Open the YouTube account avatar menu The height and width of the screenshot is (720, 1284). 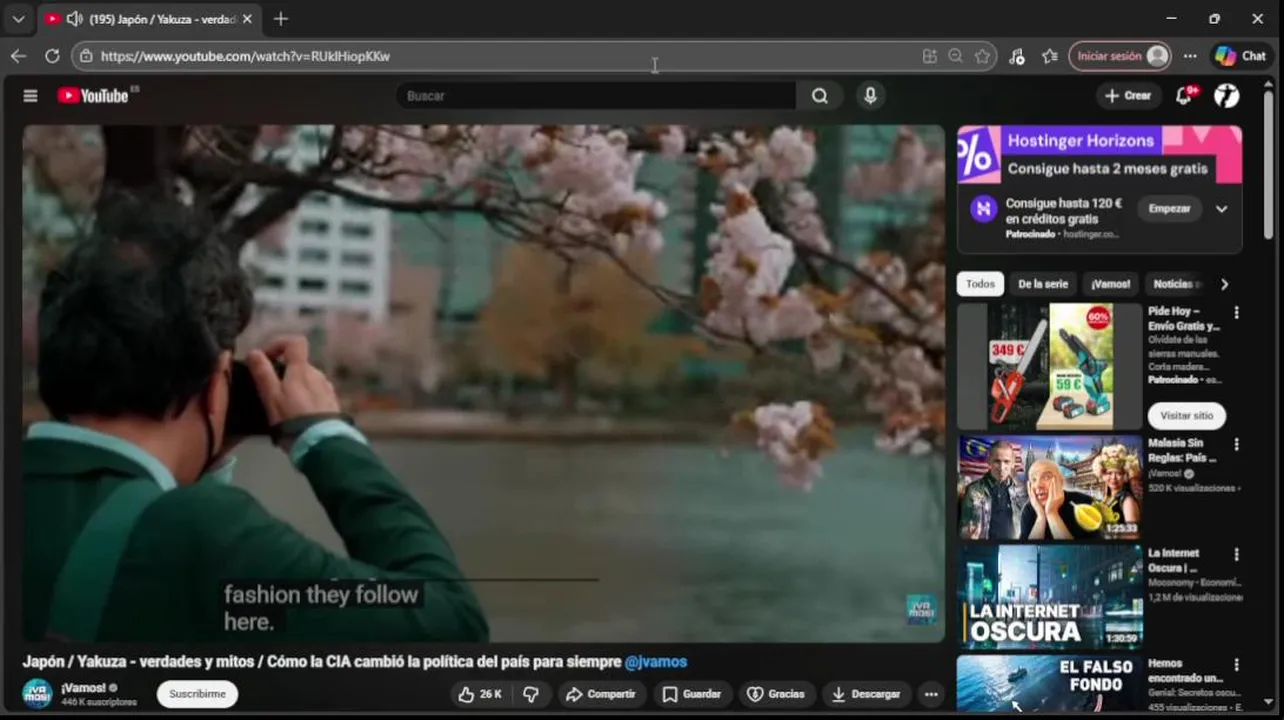(x=1227, y=95)
